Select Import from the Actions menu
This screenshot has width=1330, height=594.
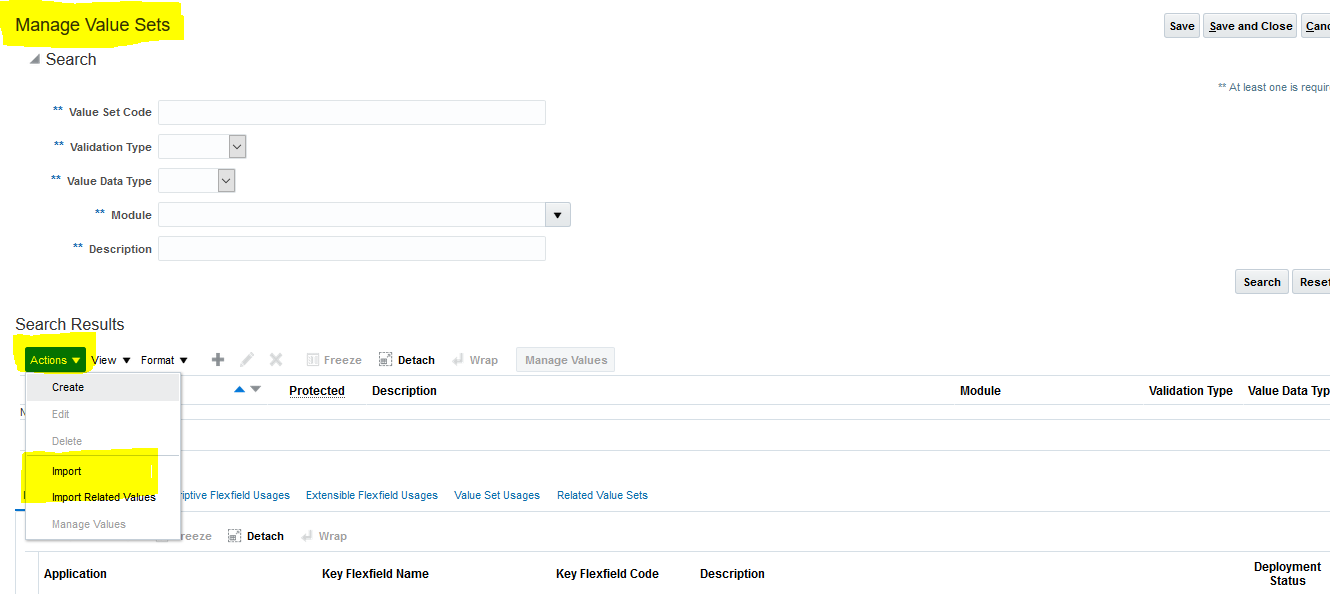[66, 470]
